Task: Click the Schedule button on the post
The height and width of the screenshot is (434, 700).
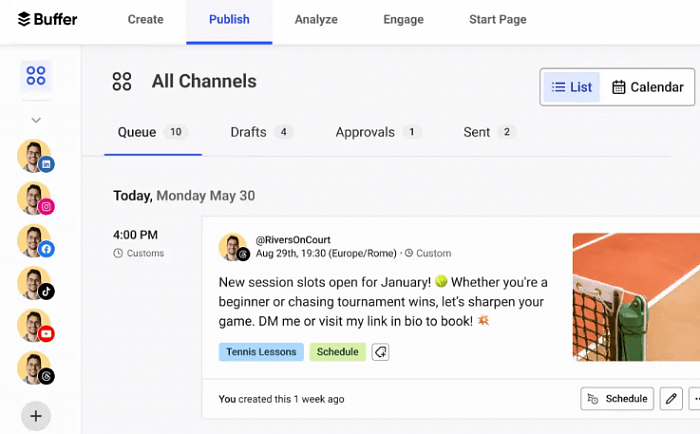Action: pos(617,399)
